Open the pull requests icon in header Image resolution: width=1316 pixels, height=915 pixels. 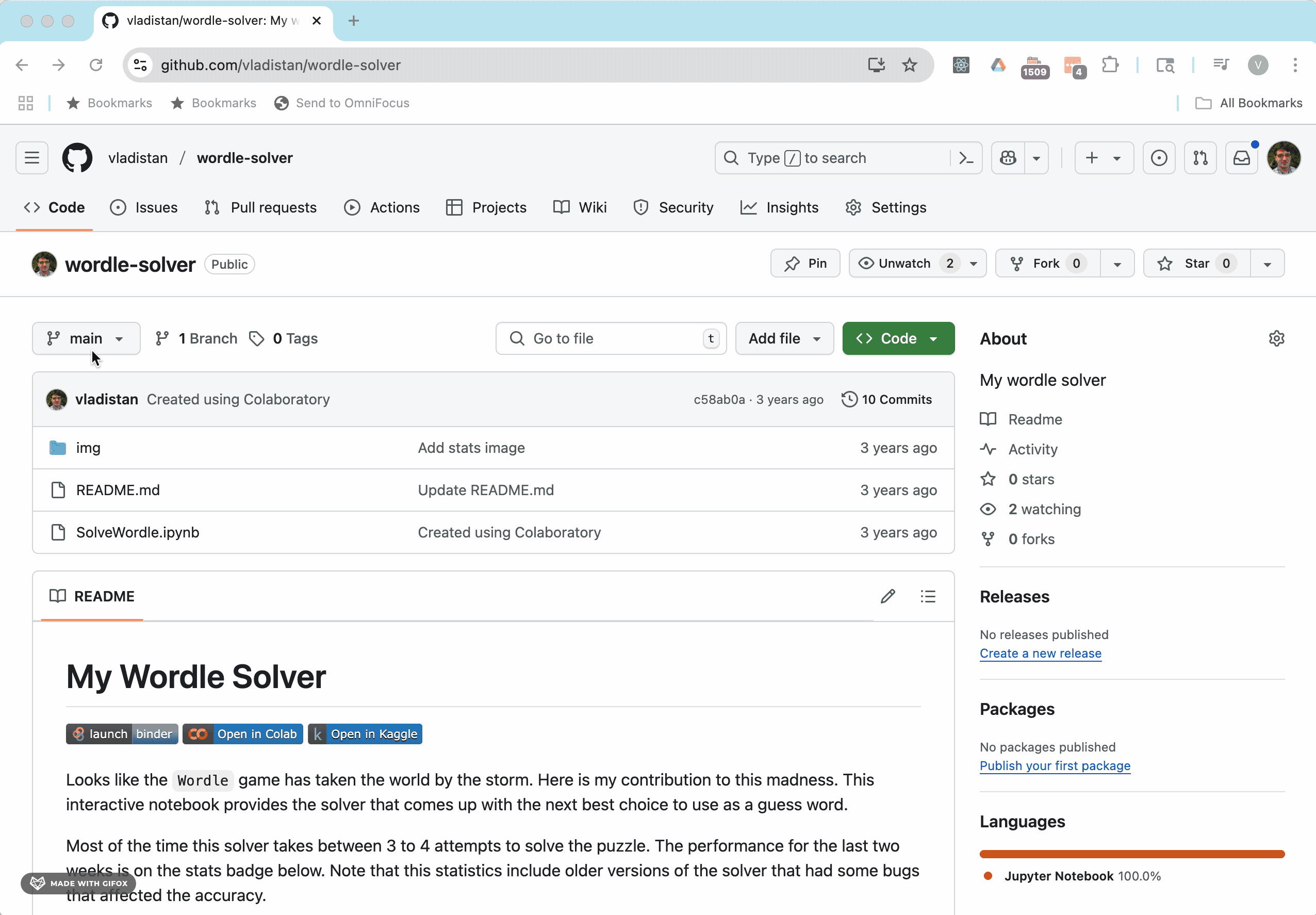[x=1200, y=158]
